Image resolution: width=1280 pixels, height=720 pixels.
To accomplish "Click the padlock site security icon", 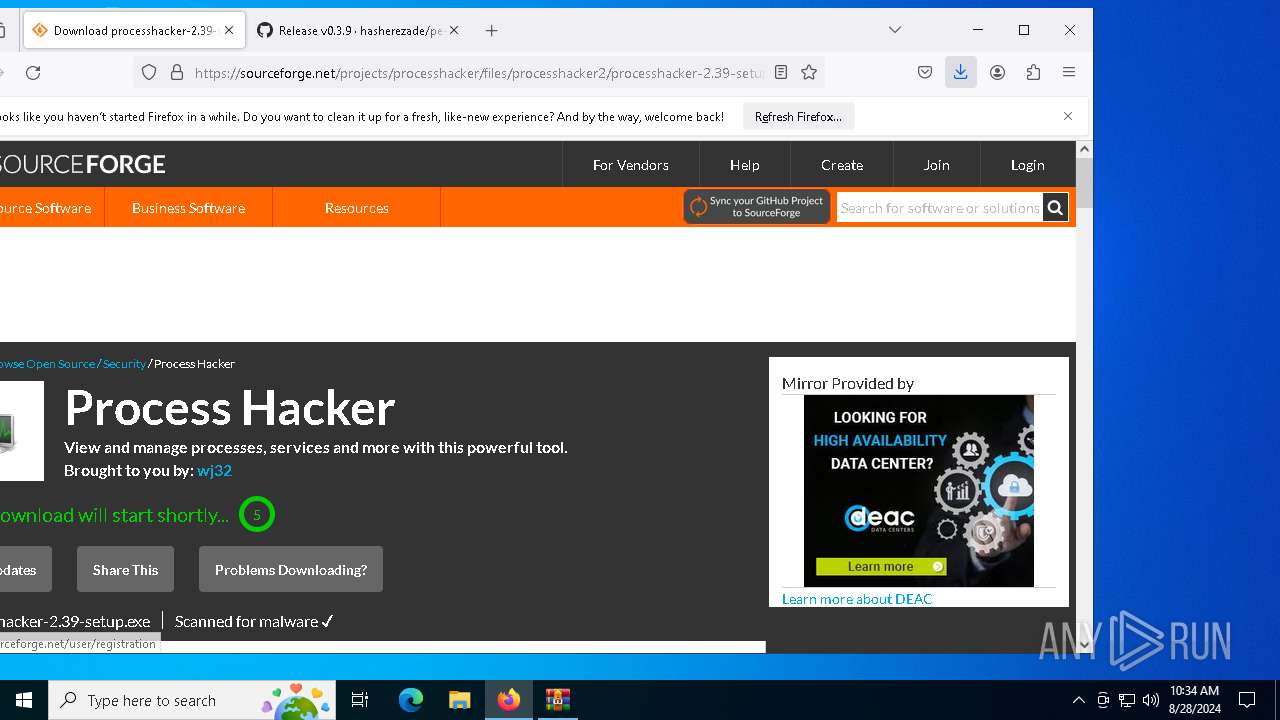I will [x=177, y=72].
